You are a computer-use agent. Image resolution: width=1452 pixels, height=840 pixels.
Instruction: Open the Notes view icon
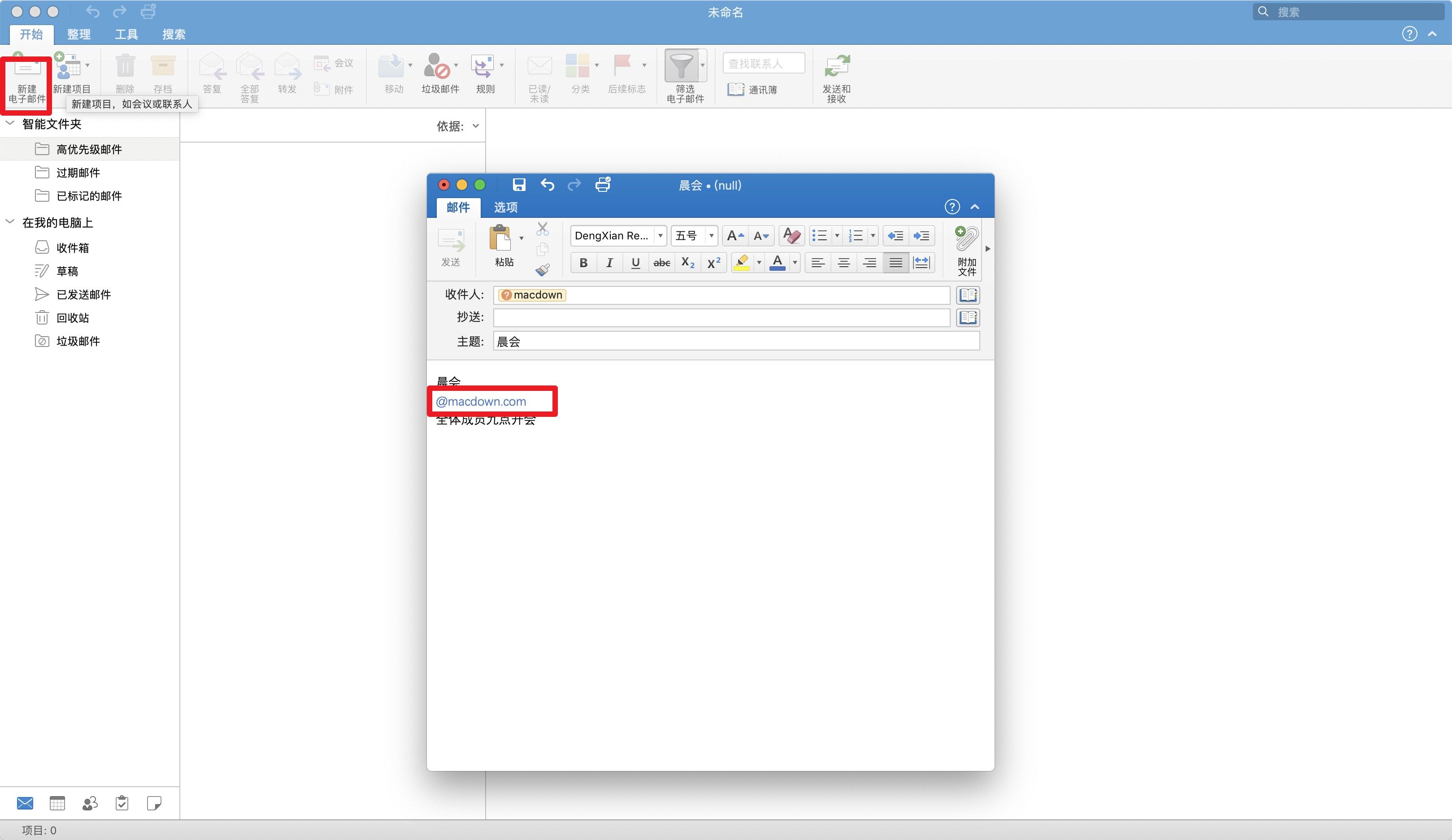point(154,803)
